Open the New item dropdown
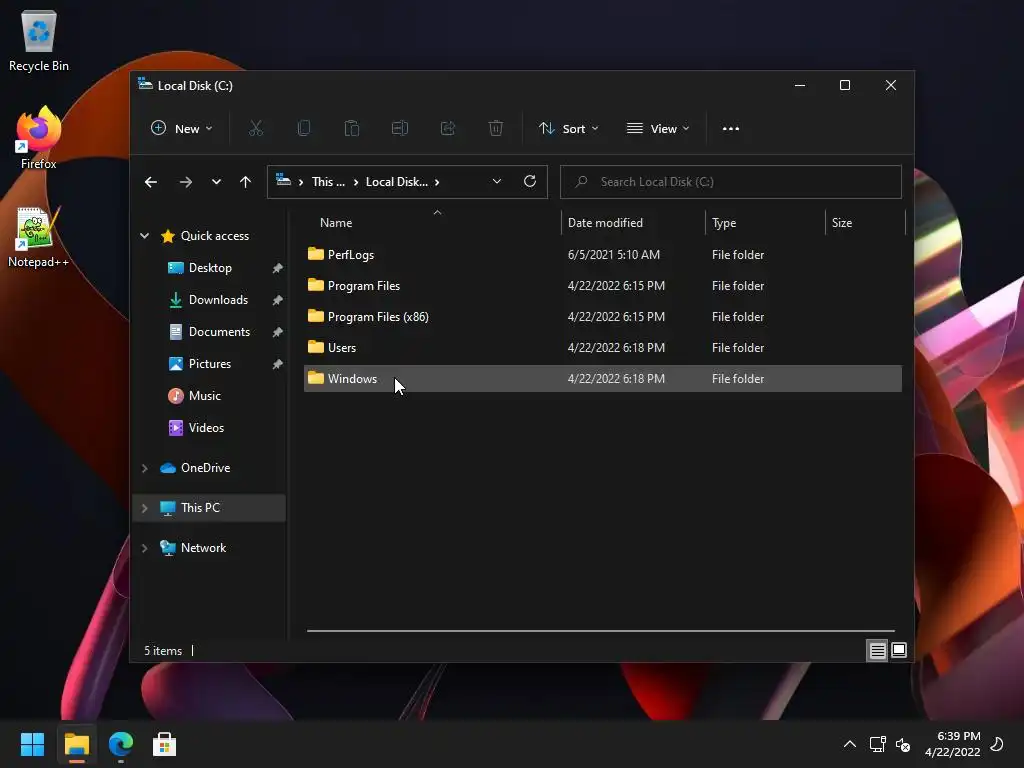Viewport: 1024px width, 768px height. tap(182, 129)
